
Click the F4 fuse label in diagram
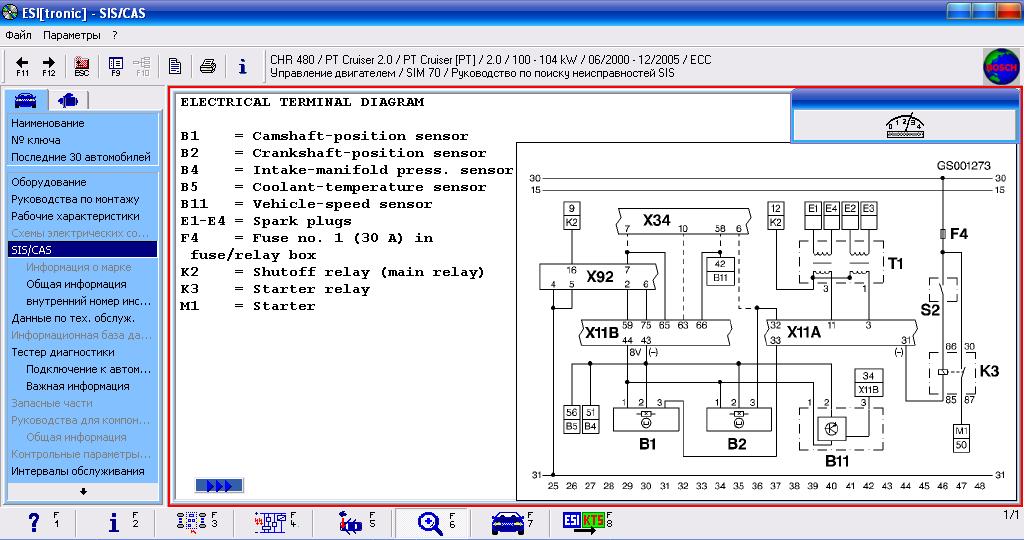959,234
